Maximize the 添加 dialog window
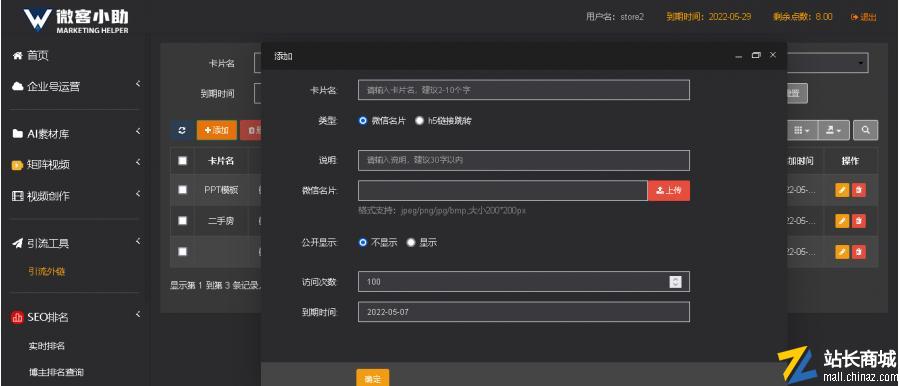 (x=756, y=55)
